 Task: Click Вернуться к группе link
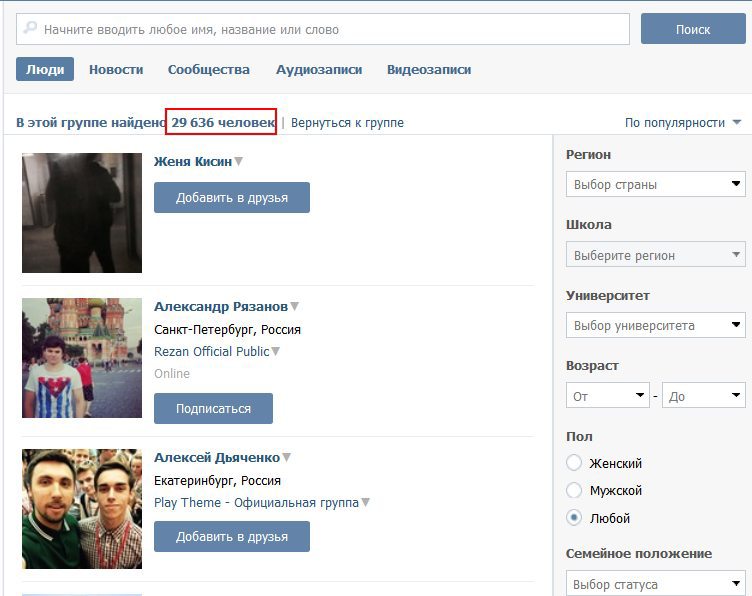[347, 123]
